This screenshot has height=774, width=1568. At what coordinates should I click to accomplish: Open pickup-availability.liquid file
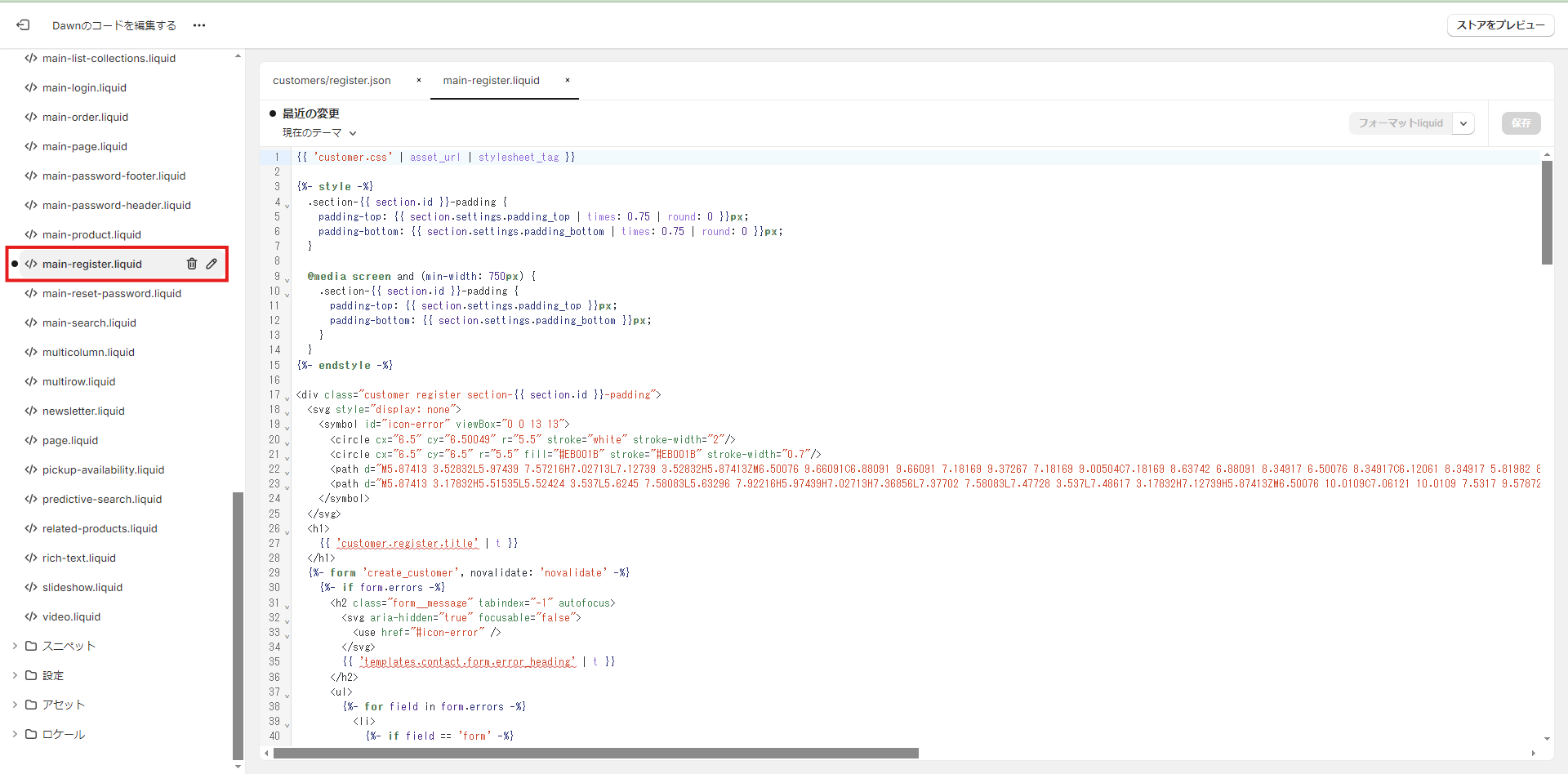(103, 469)
